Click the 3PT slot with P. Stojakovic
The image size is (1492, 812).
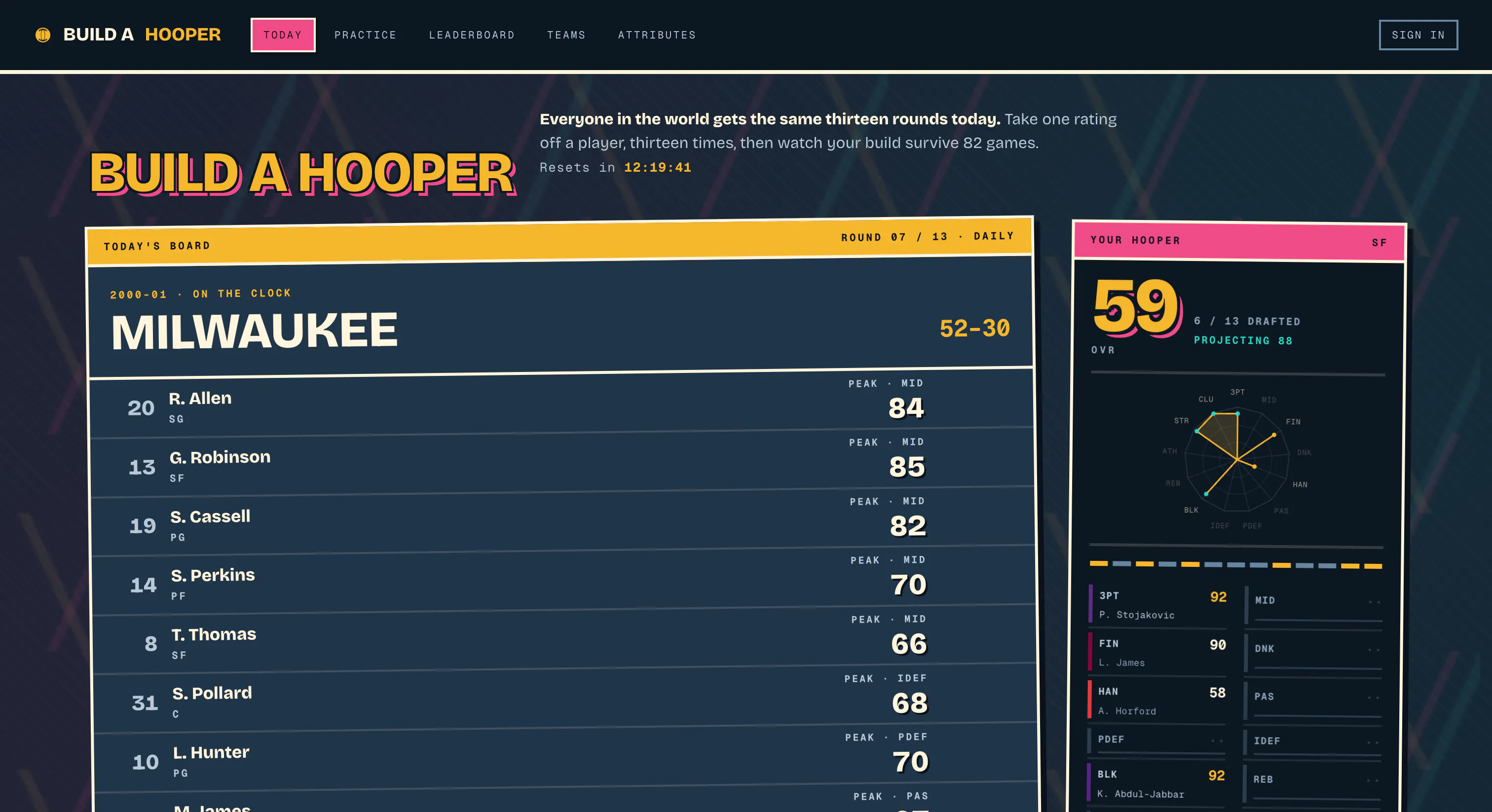click(1157, 605)
